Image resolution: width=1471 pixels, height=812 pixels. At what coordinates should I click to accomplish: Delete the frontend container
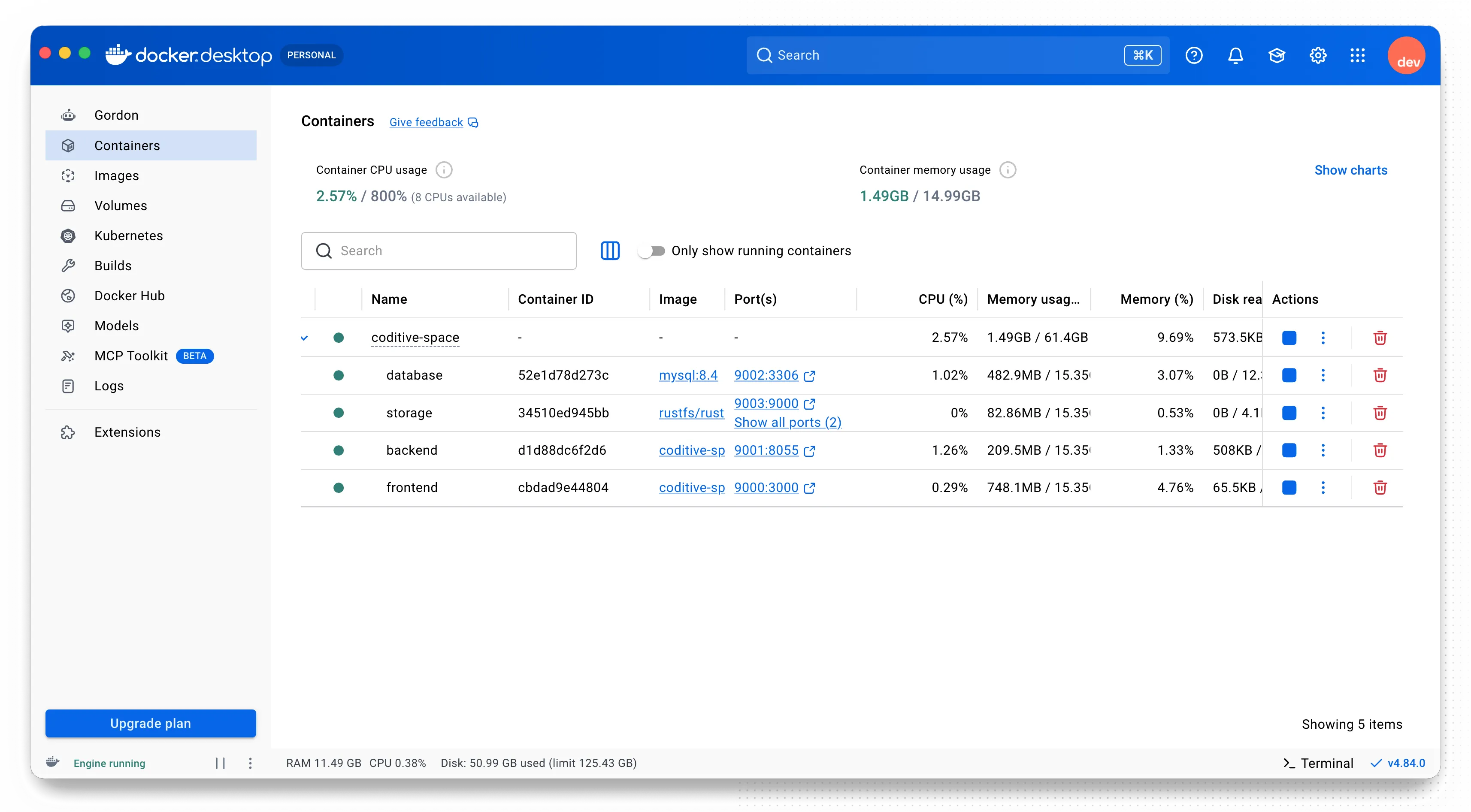(1380, 487)
